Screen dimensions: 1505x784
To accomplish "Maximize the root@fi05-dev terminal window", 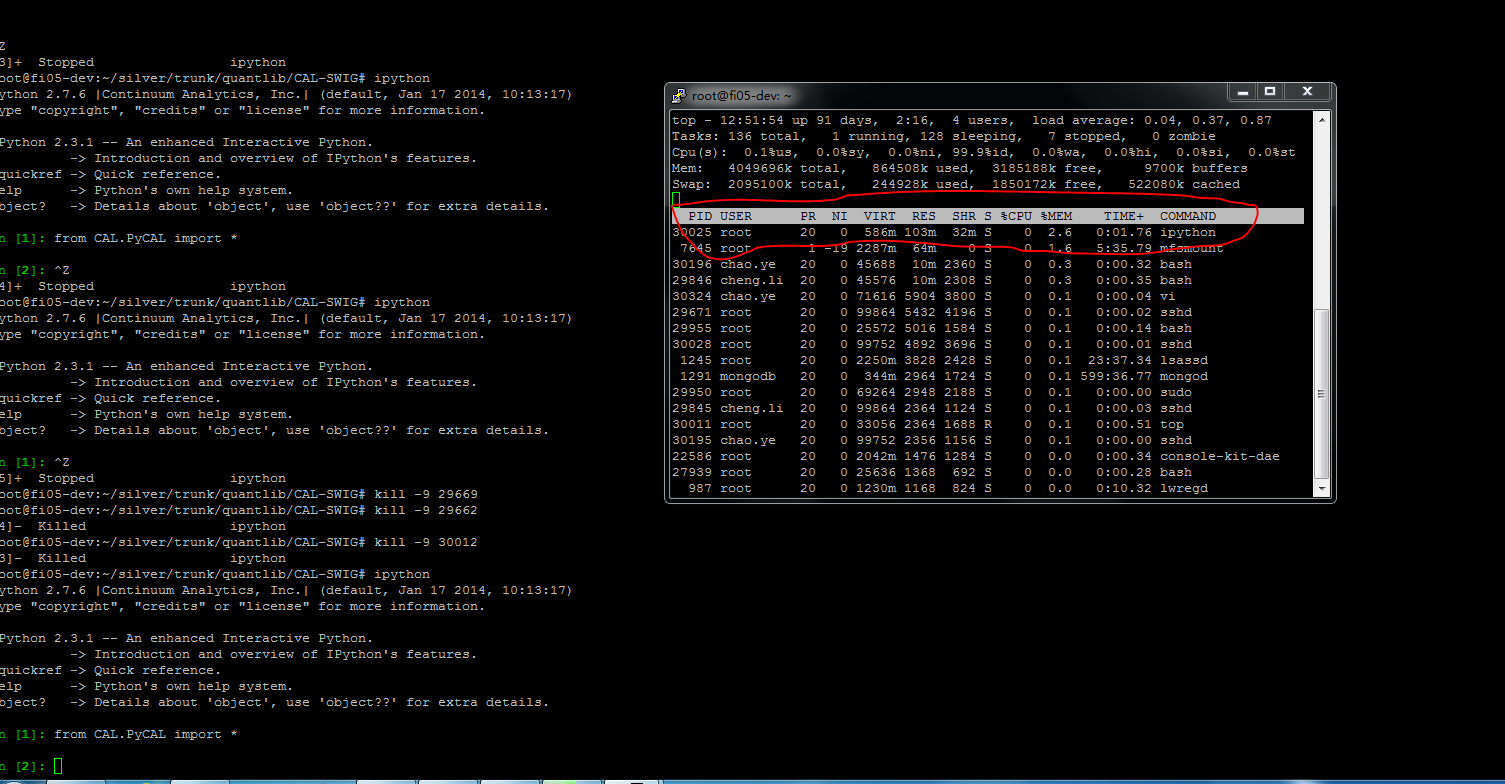I will (x=1270, y=92).
